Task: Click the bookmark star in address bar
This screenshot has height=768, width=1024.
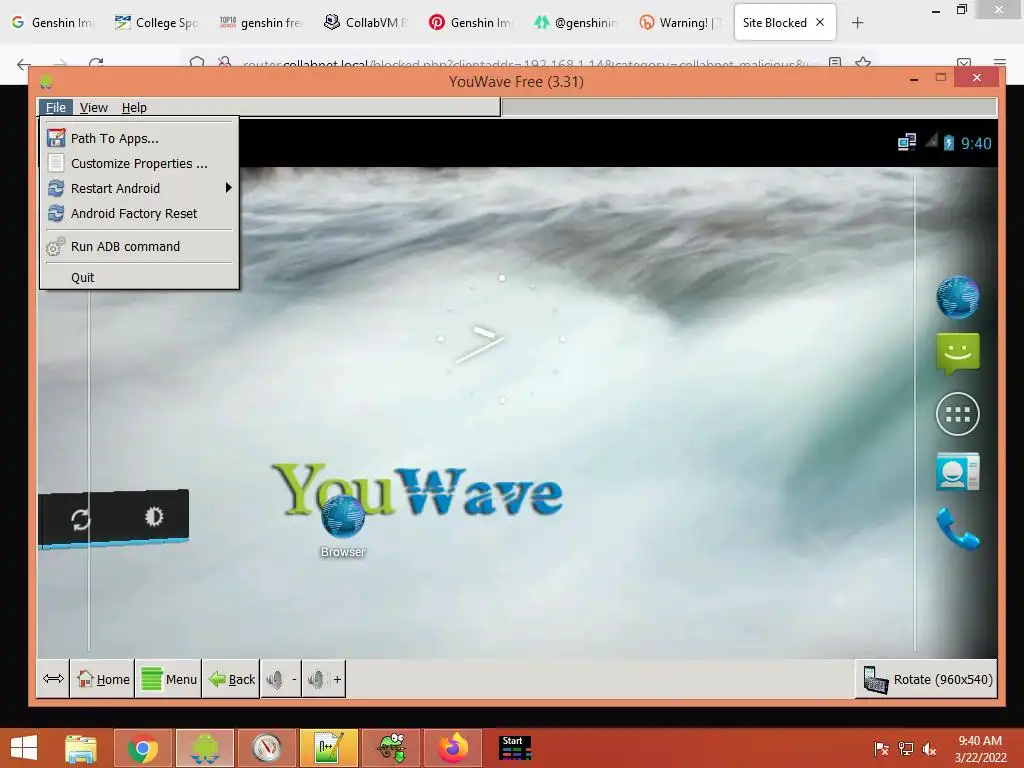Action: pos(863,63)
